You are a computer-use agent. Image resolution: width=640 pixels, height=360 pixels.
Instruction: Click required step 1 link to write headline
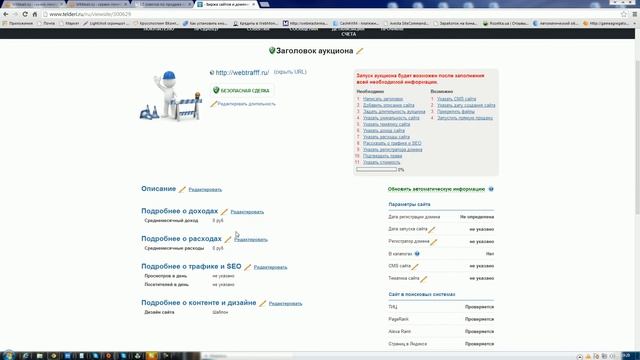[x=383, y=99]
